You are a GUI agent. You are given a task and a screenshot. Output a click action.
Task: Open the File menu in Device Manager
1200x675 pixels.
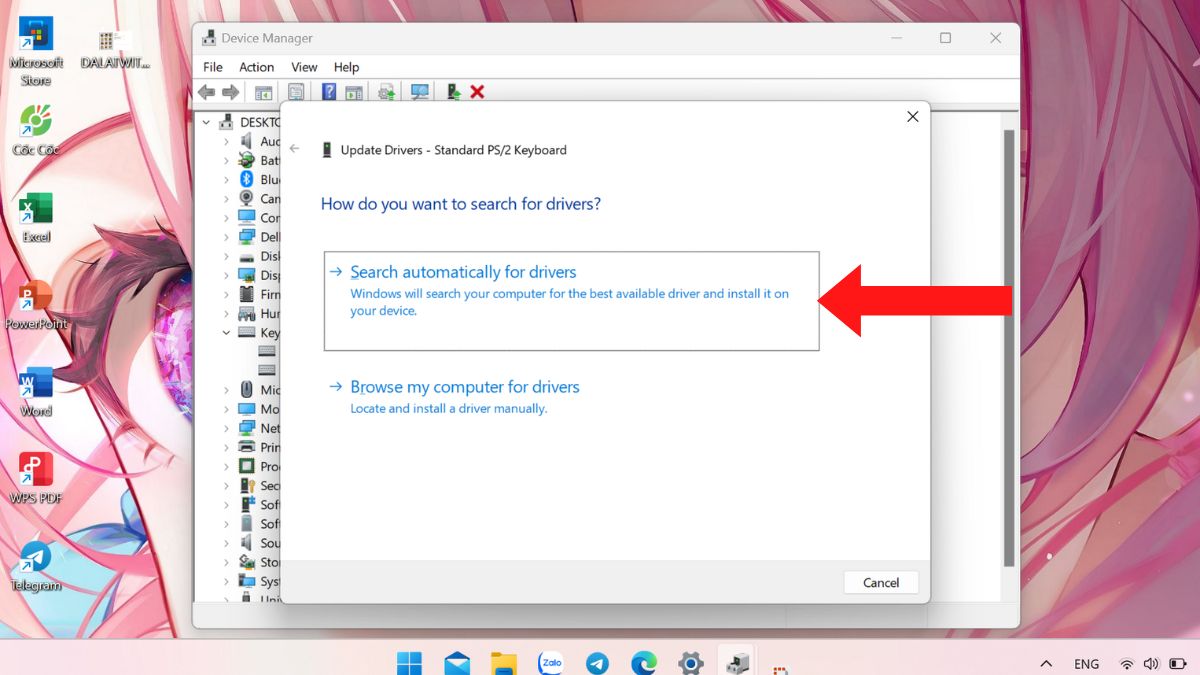[213, 67]
